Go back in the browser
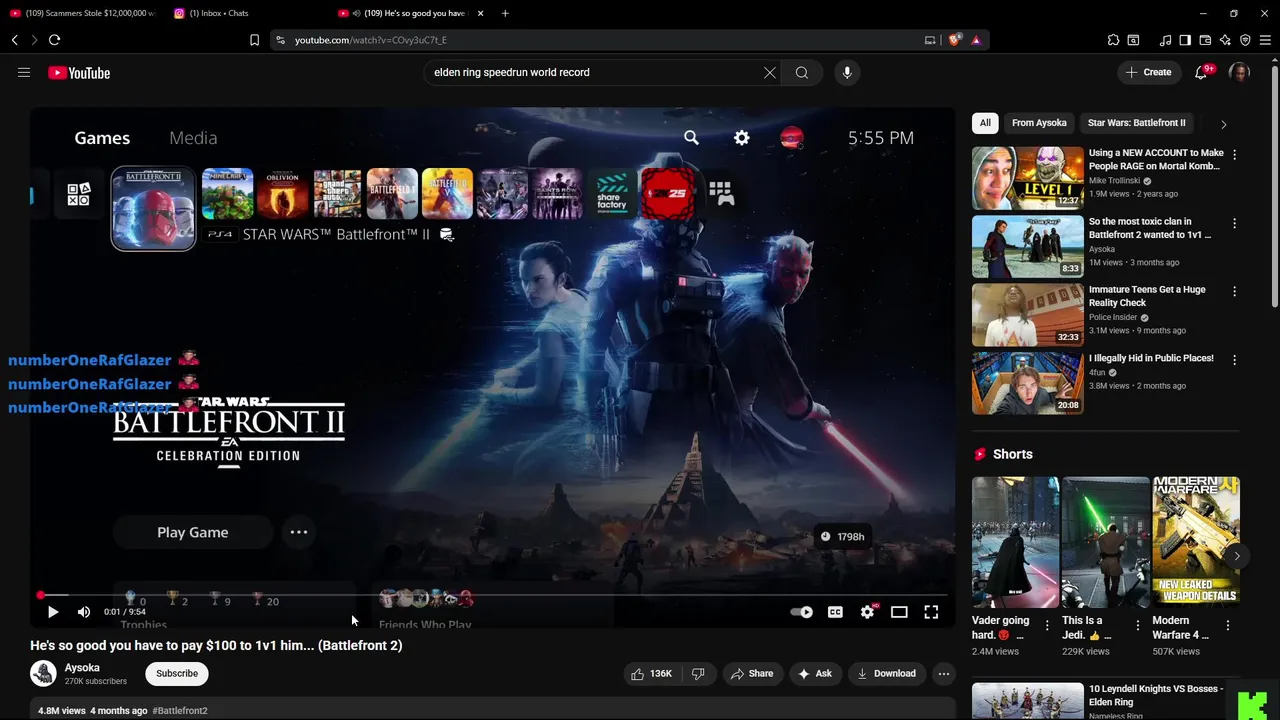1280x720 pixels. point(14,40)
